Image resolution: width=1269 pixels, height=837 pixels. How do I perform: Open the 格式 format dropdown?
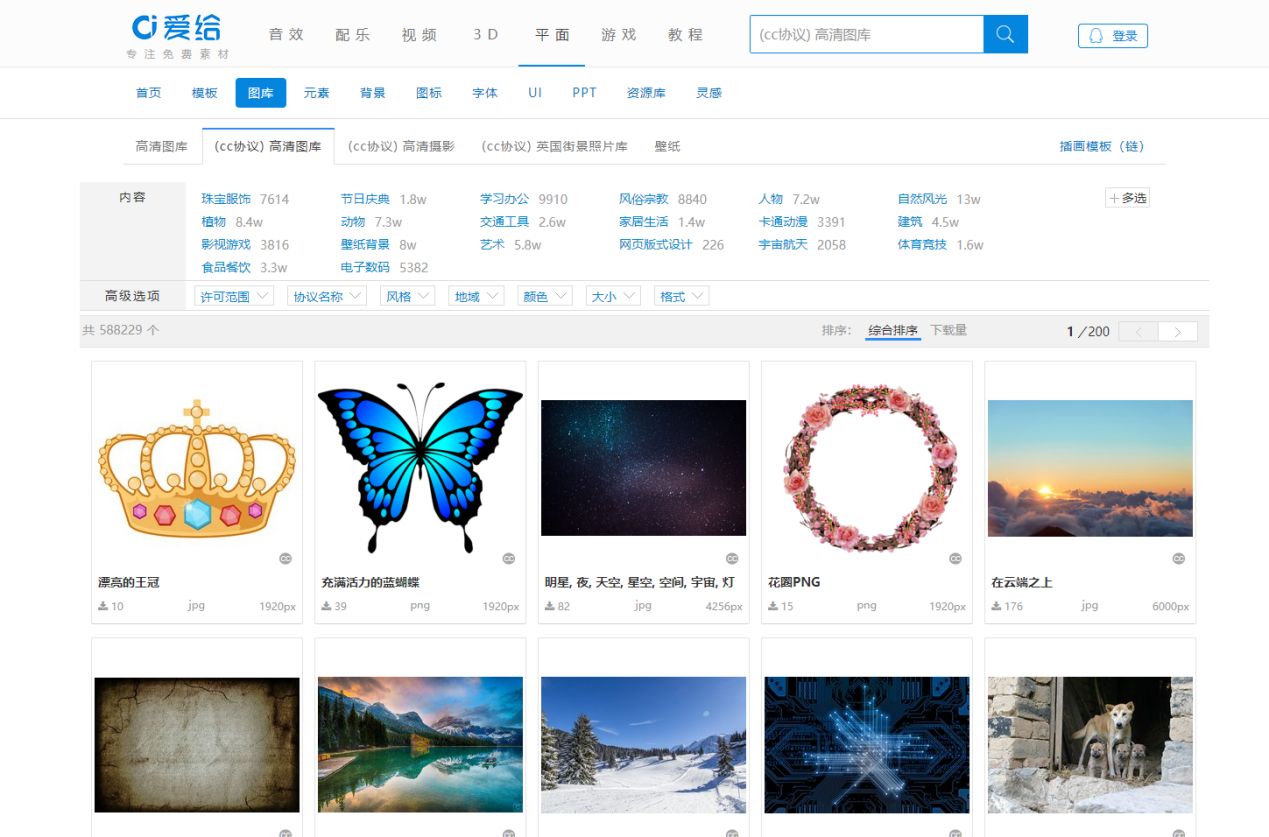681,295
